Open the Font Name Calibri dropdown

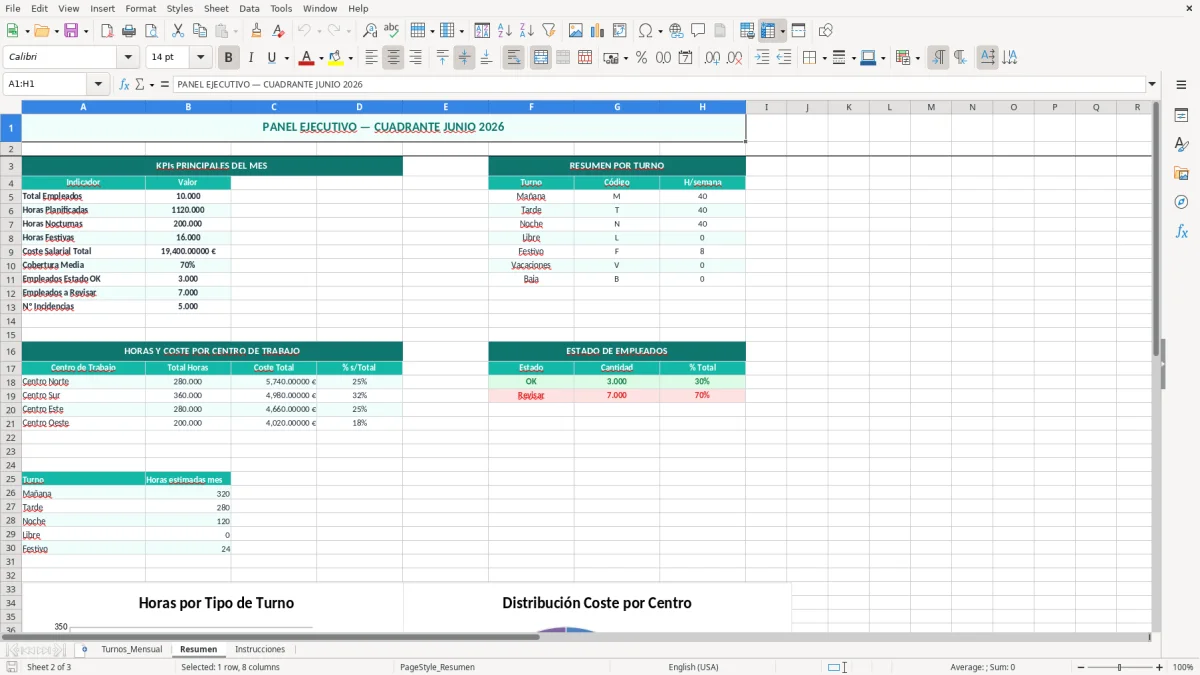[x=128, y=58]
